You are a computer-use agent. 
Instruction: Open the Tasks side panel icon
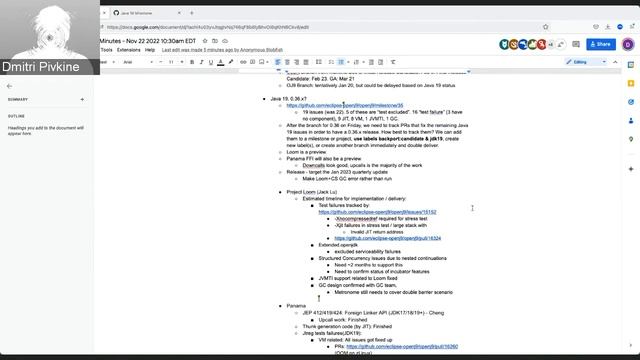631,102
